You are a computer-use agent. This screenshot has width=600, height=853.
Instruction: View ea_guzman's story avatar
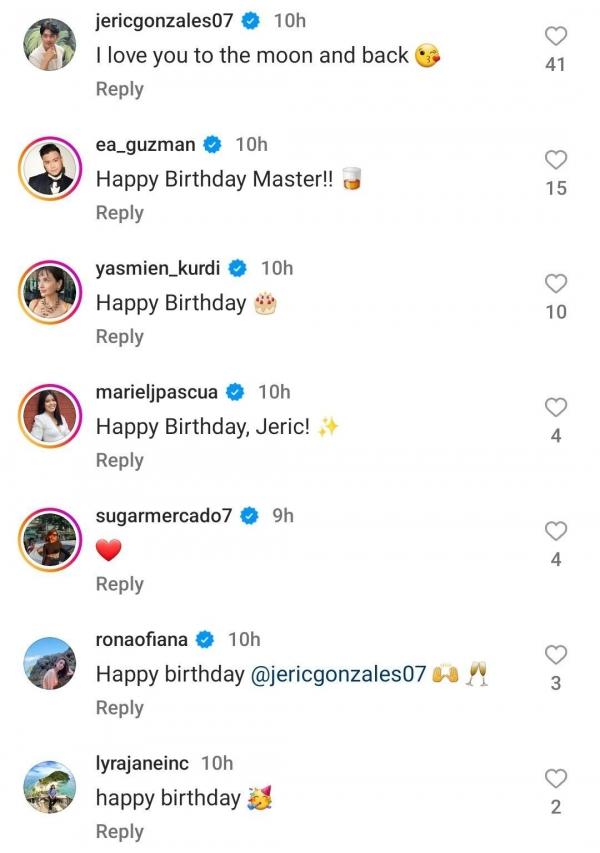click(48, 169)
